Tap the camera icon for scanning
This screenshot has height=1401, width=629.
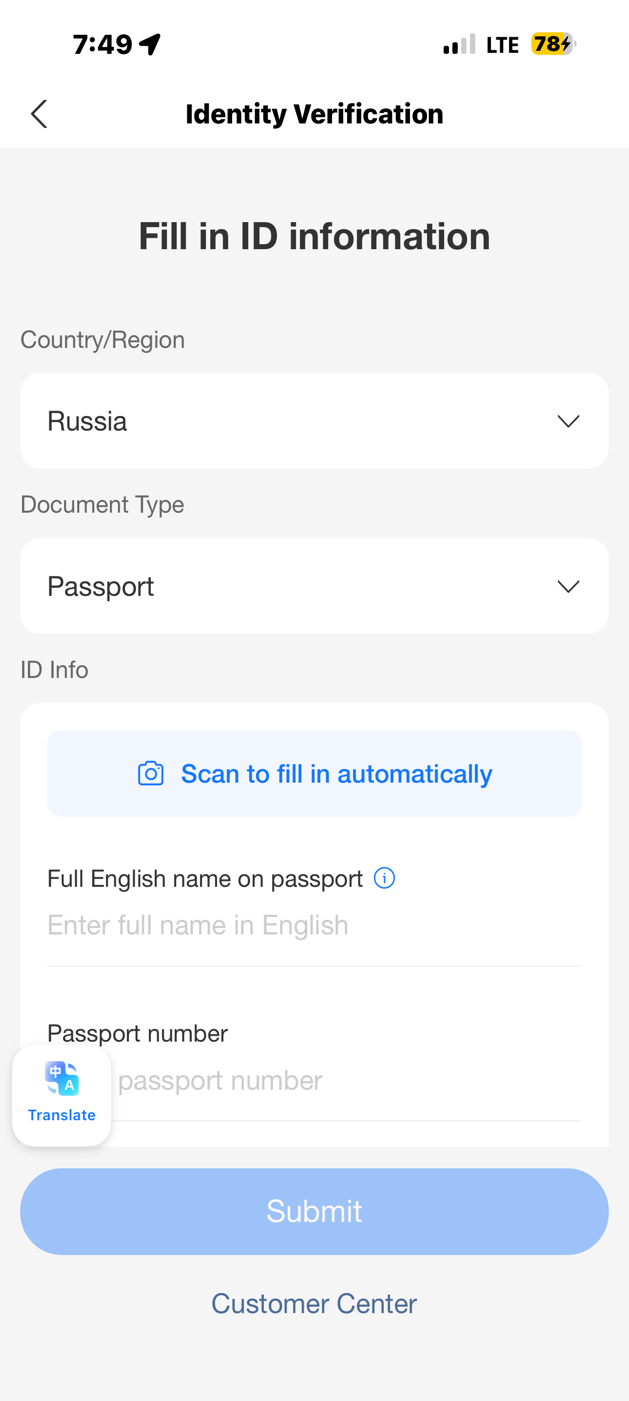click(151, 774)
